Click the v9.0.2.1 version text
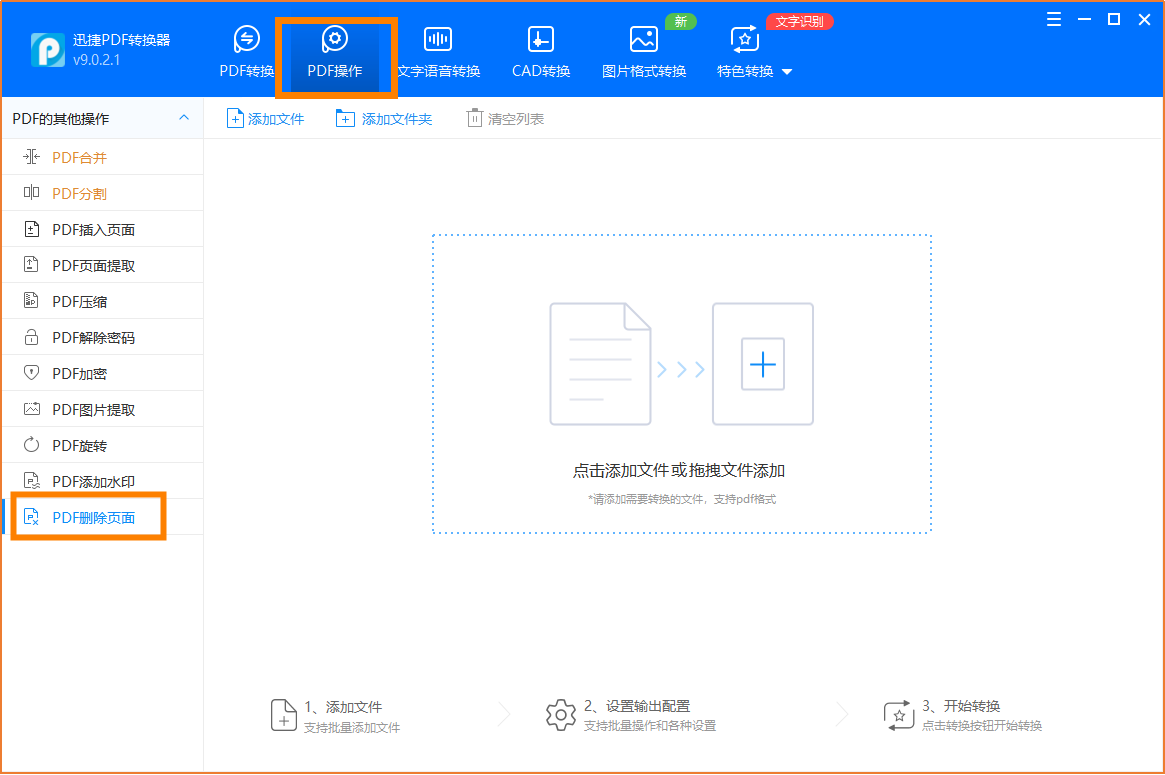Image resolution: width=1165 pixels, height=775 pixels. (x=97, y=60)
